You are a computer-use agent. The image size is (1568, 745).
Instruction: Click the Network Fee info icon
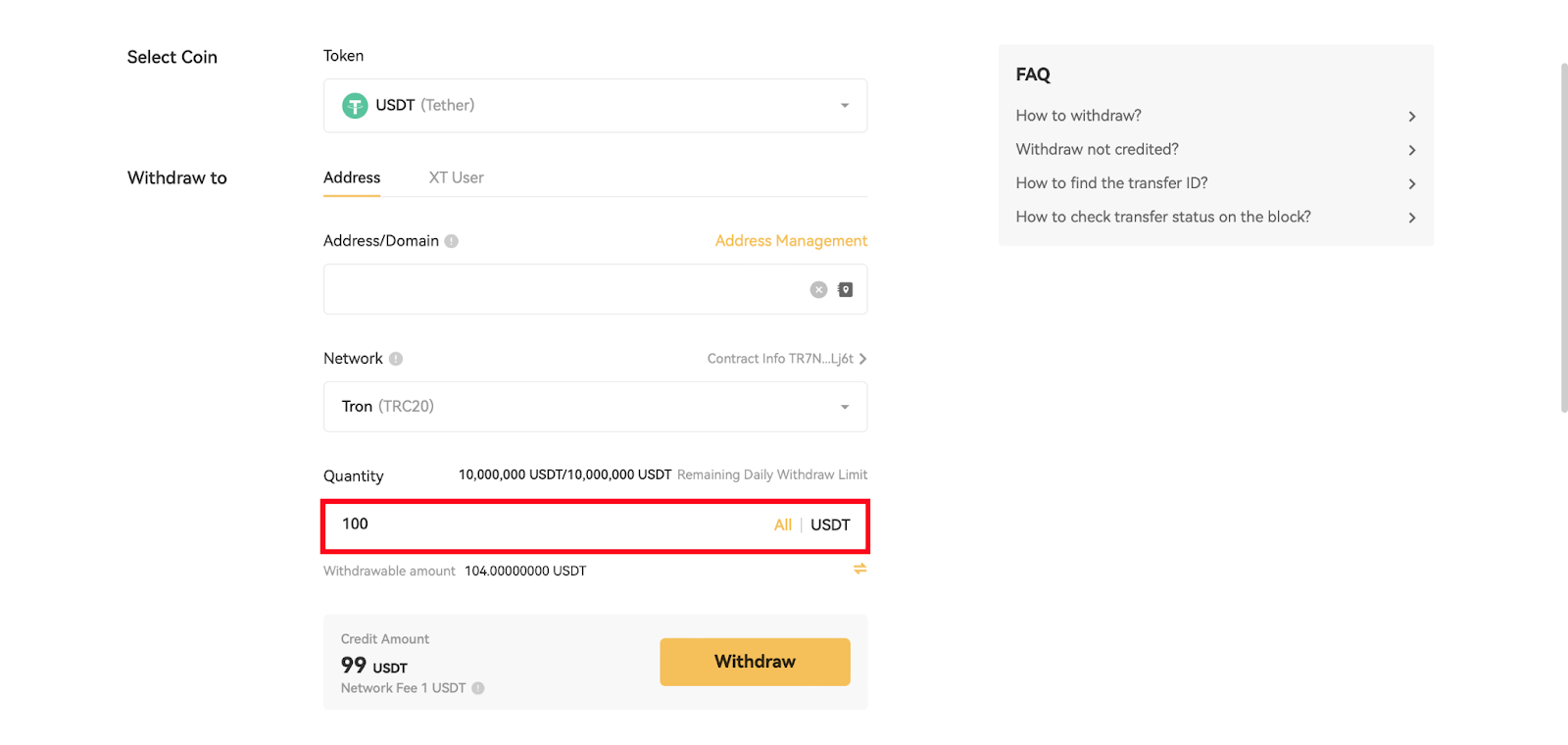pyautogui.click(x=478, y=688)
